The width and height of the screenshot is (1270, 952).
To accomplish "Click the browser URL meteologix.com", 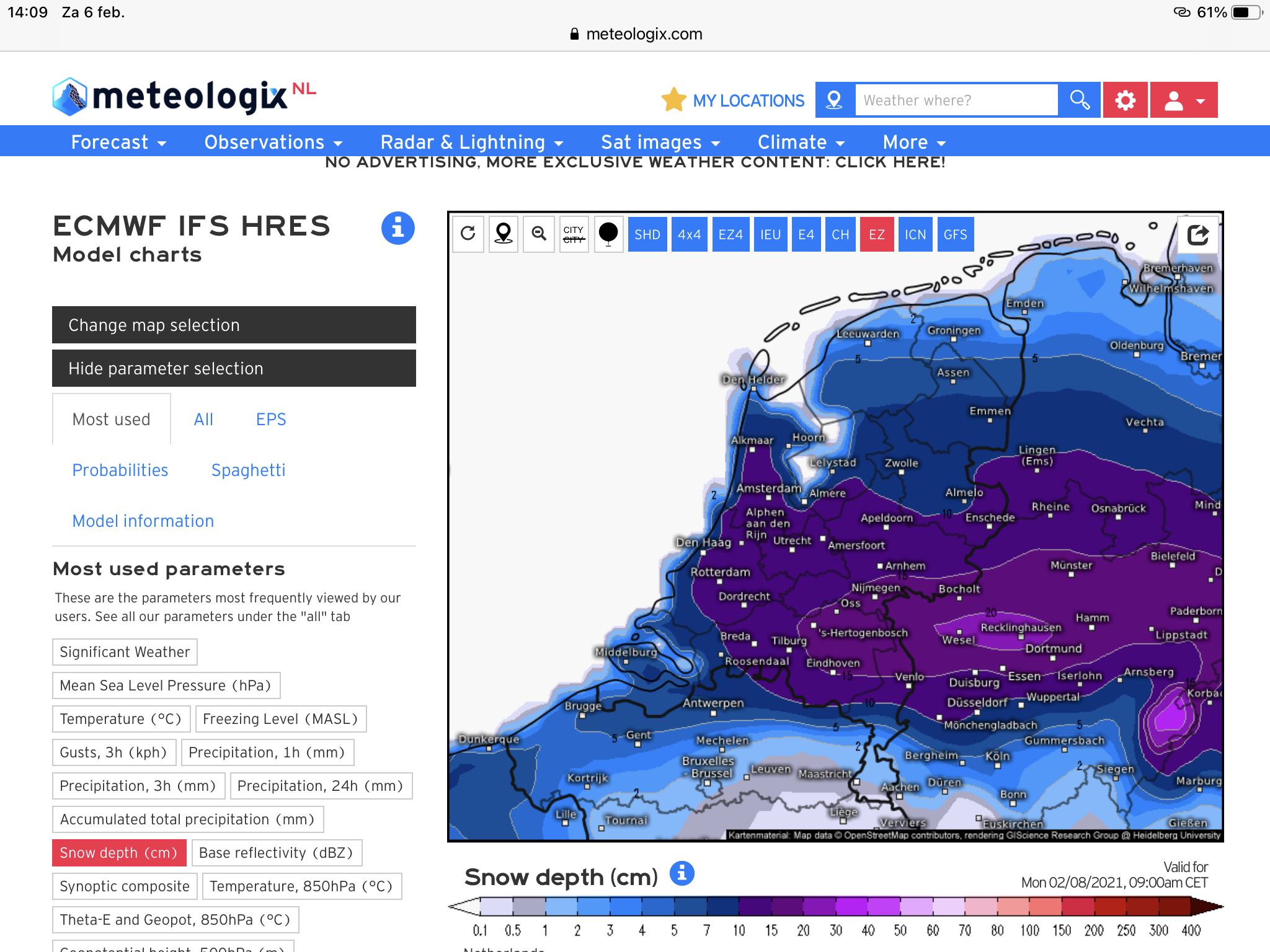I will (644, 34).
